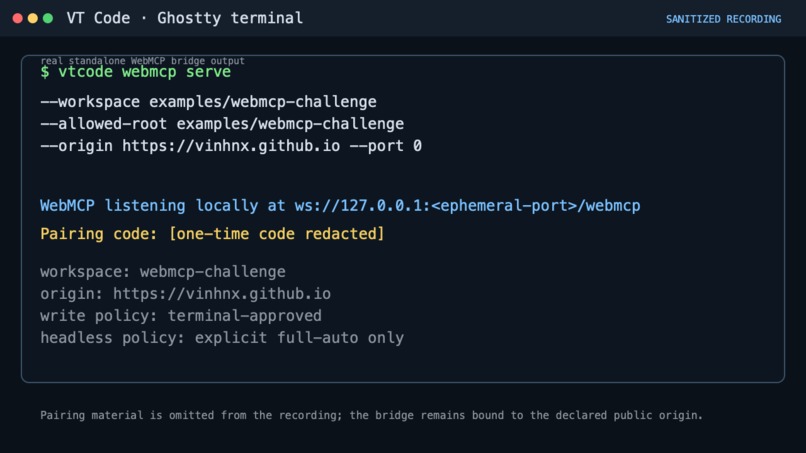Click the 'Pairing code: [one-time code redacted]' line

(212, 234)
